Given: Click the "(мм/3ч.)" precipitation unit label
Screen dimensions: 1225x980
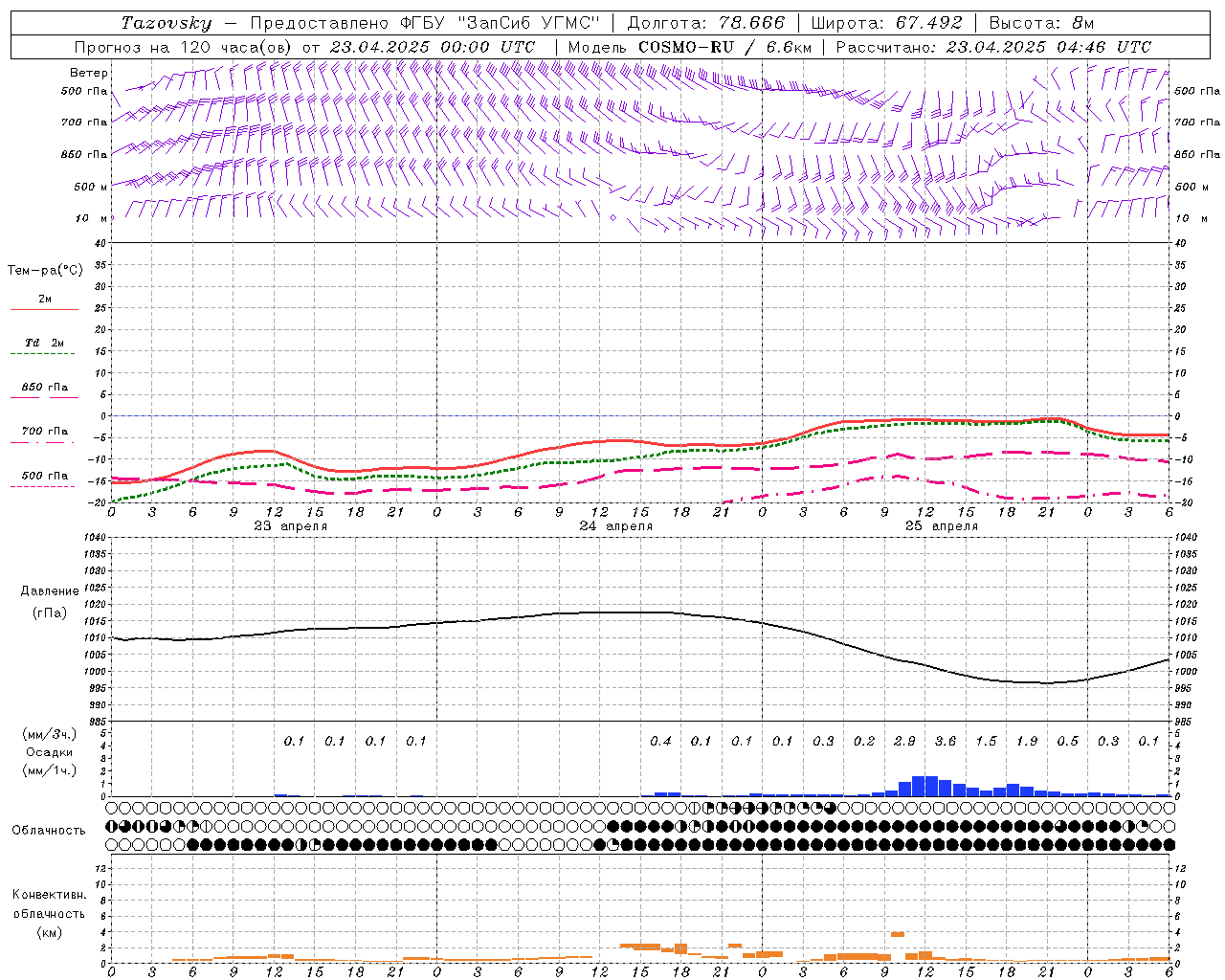Looking at the screenshot, I should [x=50, y=734].
